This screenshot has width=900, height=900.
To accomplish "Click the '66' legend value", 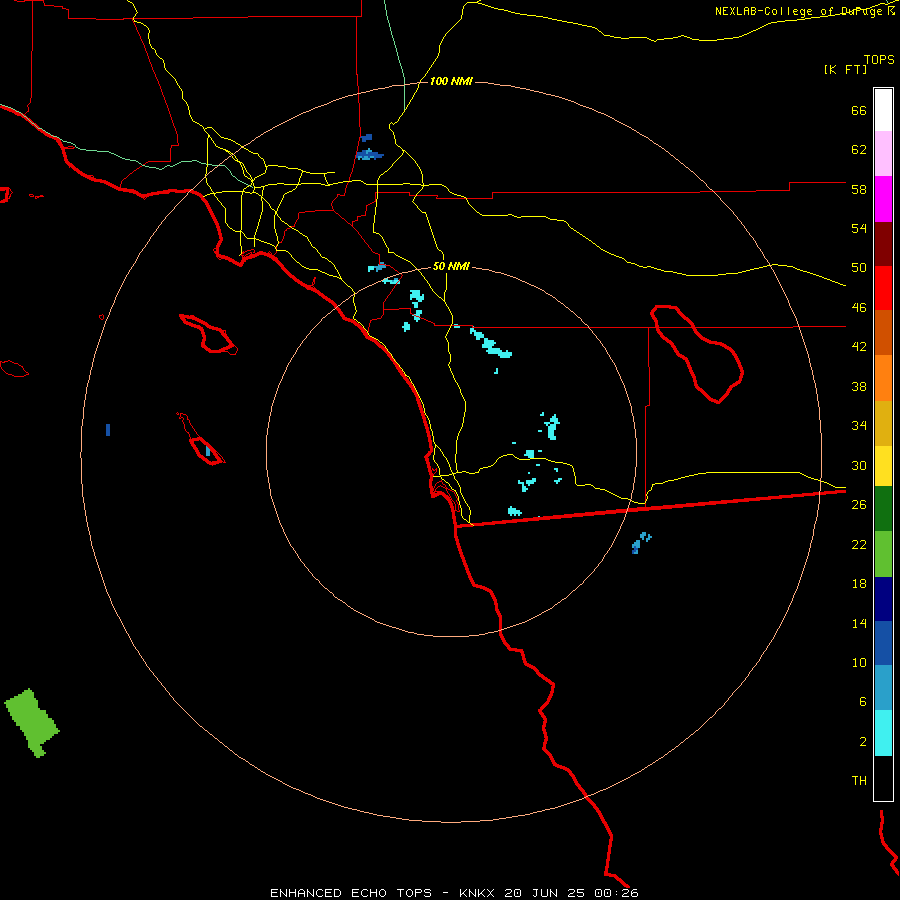I will 859,110.
